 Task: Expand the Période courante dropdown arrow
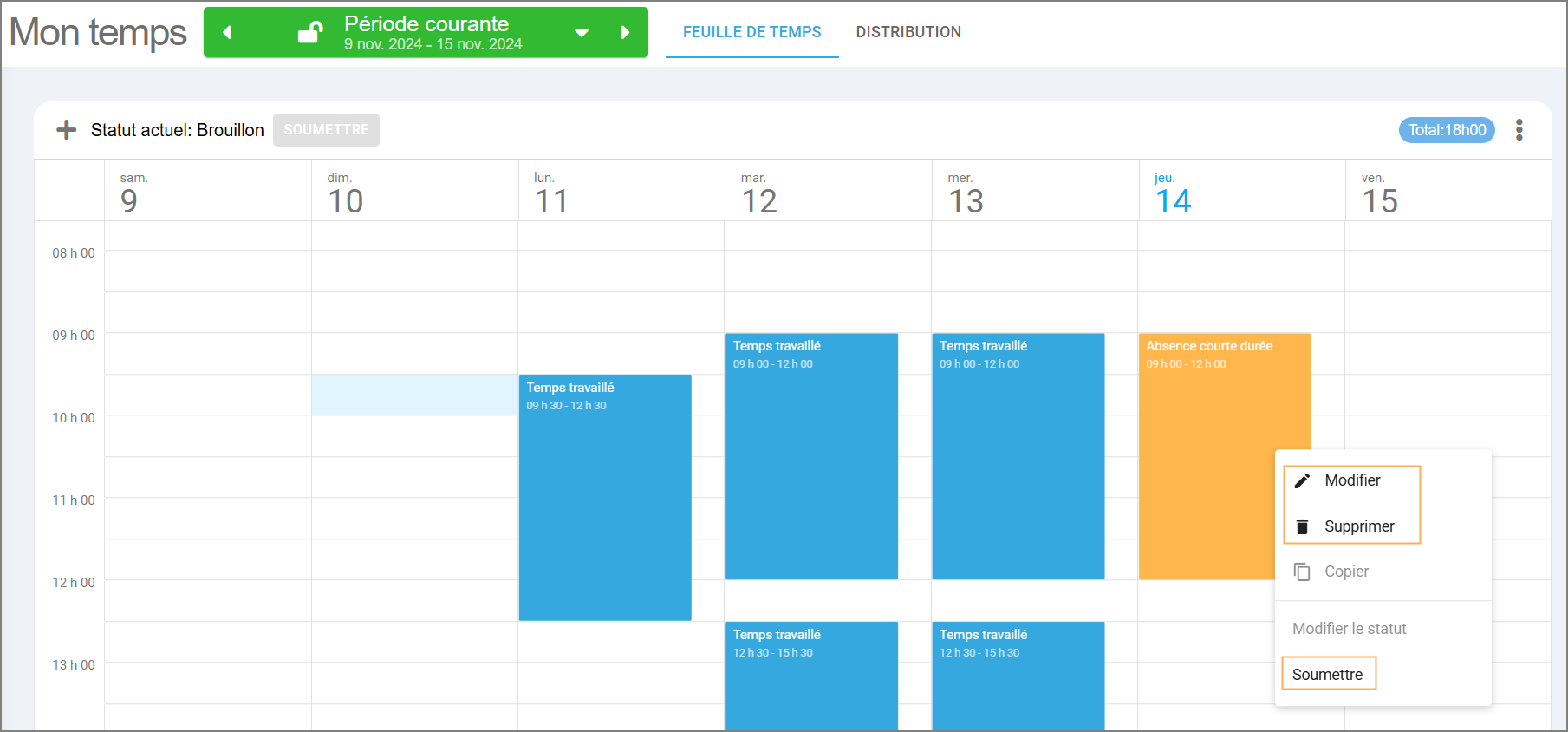click(582, 33)
